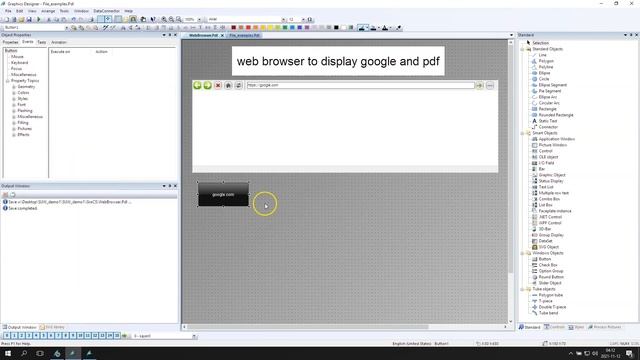Open the File menu
The height and width of the screenshot is (360, 640).
pos(8,11)
